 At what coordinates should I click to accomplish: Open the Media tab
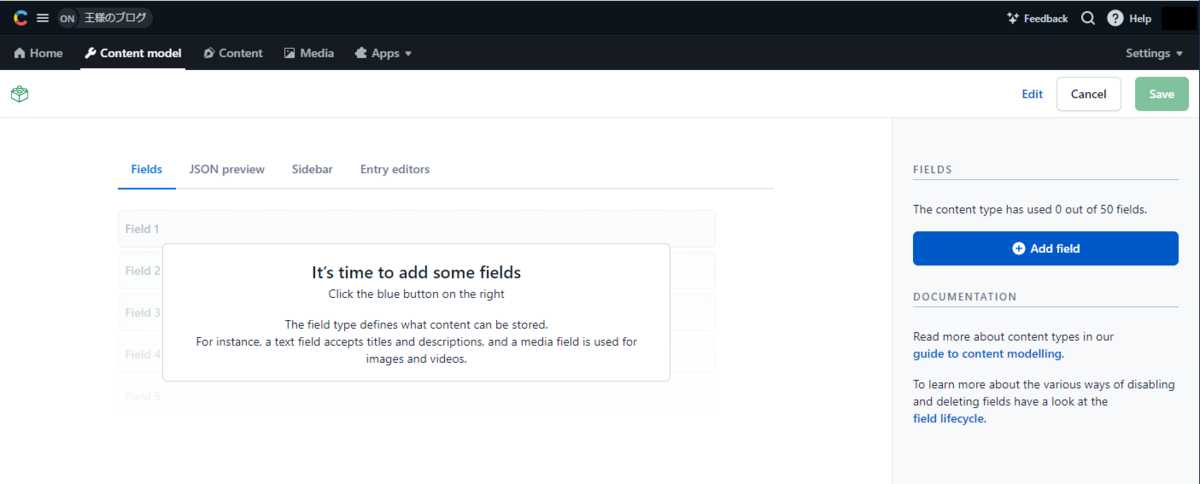coord(309,53)
